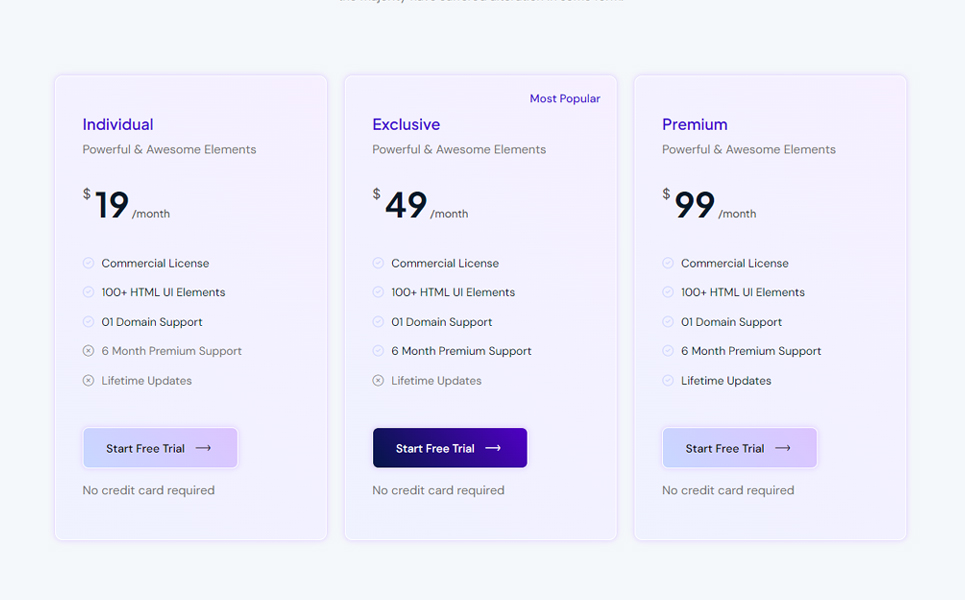The width and height of the screenshot is (965, 600).
Task: Click check icon beside Premium Lifetime Updates
Action: 668,381
